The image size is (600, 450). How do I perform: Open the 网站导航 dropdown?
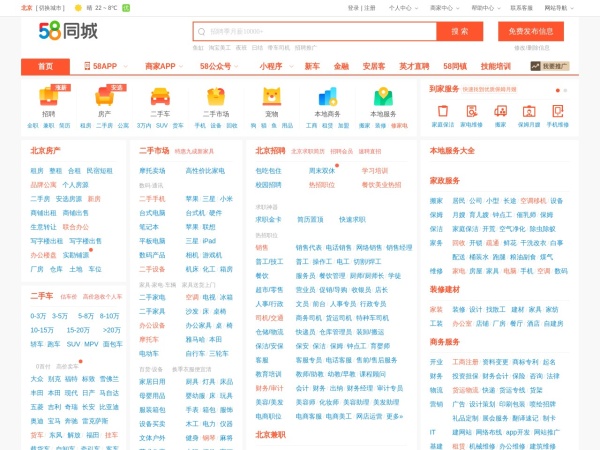(556, 7)
